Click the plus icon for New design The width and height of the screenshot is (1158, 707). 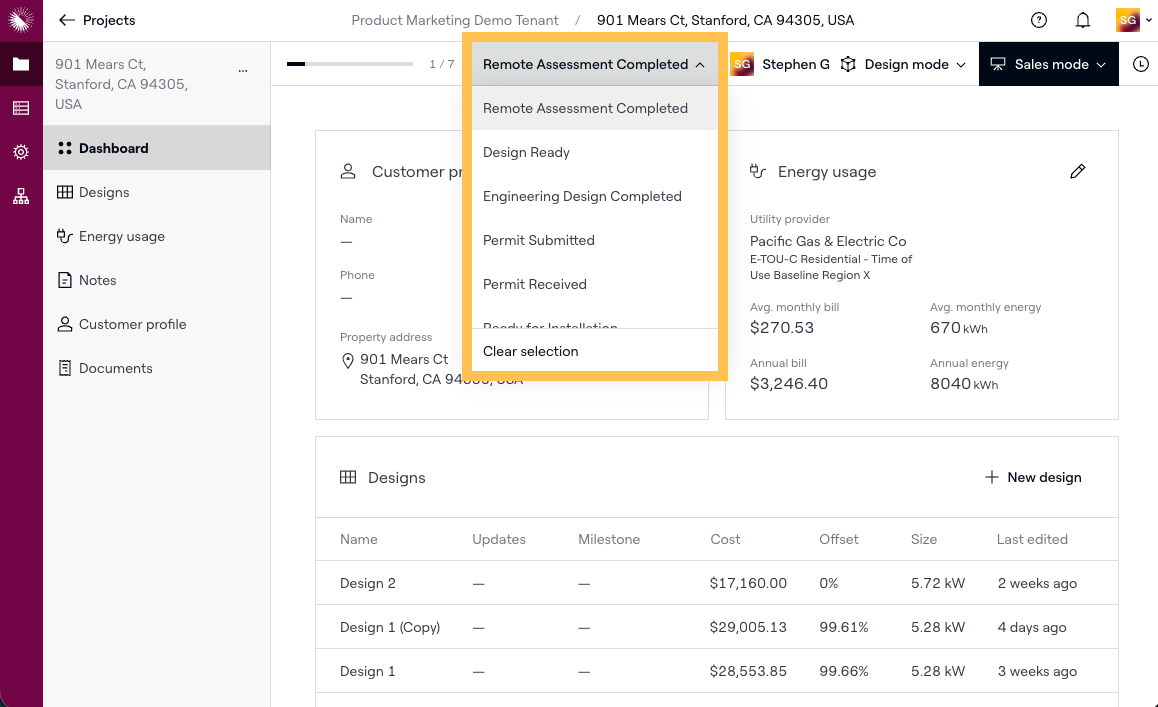(991, 477)
